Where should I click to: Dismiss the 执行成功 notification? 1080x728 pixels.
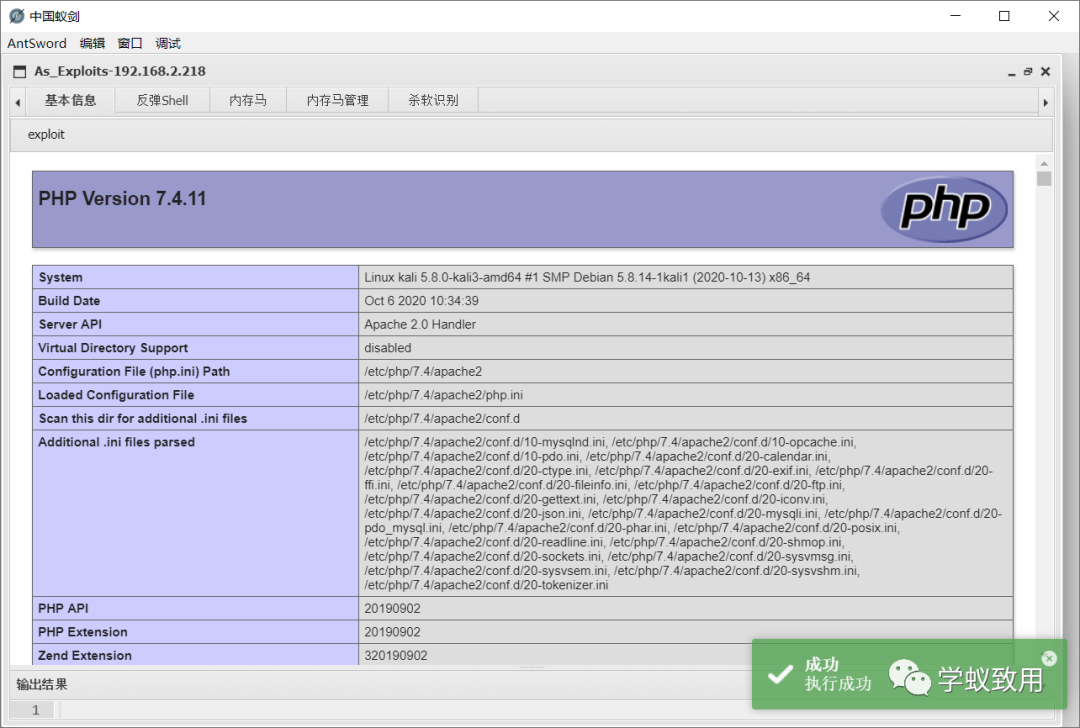click(x=1048, y=658)
